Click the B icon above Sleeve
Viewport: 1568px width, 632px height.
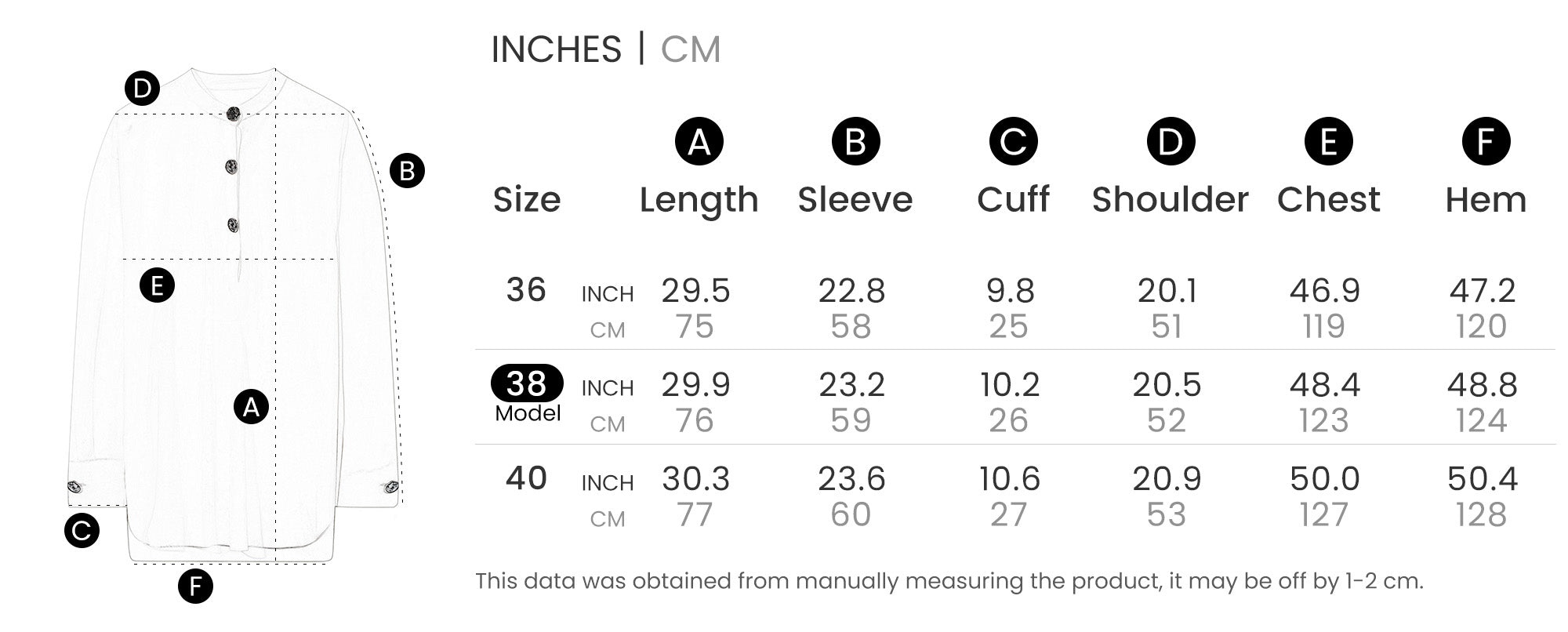[x=855, y=141]
